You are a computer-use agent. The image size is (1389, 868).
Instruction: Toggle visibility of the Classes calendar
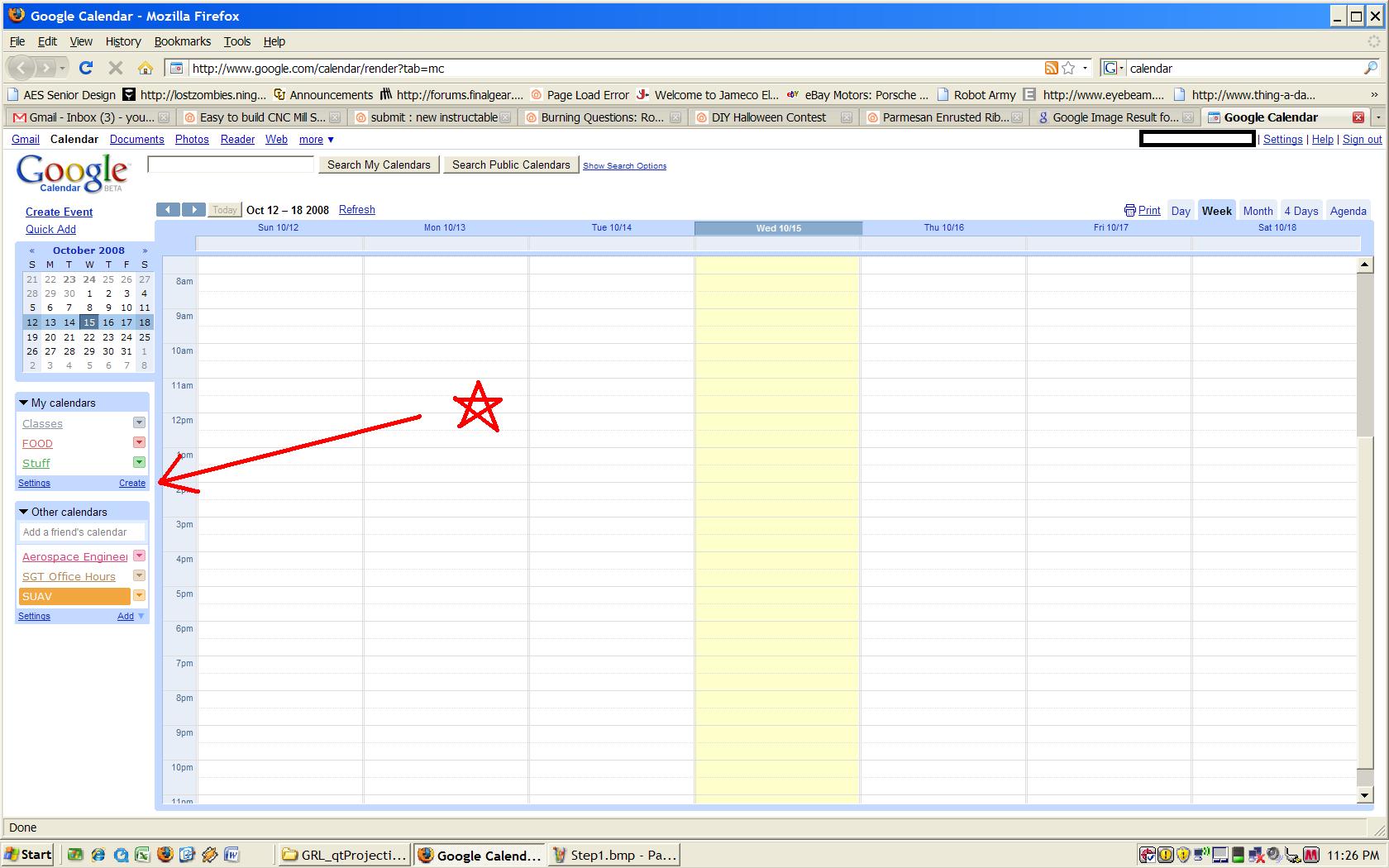pos(42,423)
